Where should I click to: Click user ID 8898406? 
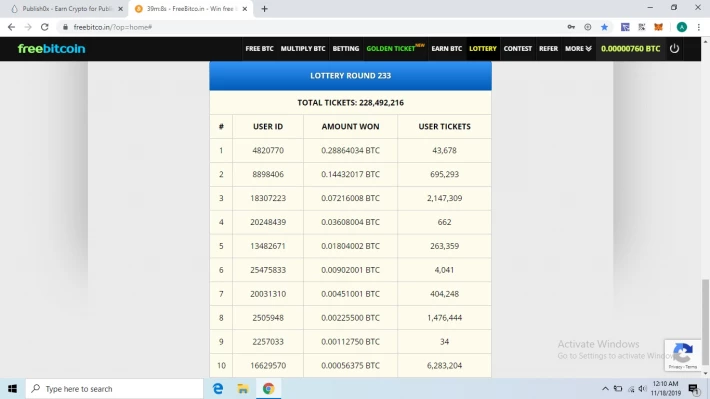coord(268,174)
